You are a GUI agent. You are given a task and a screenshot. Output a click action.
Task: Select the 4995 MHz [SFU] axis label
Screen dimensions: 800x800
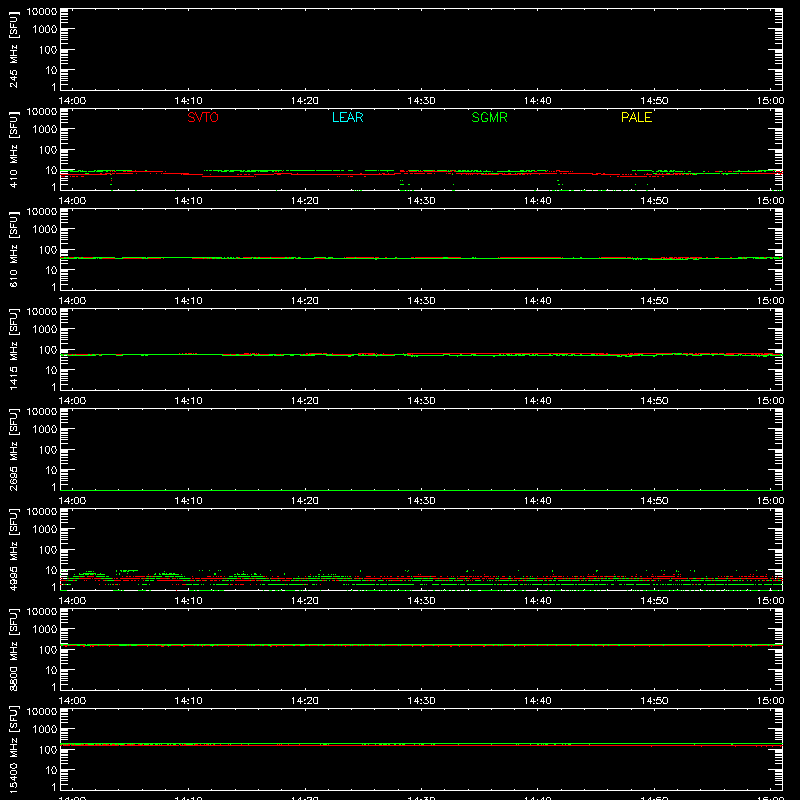tap(13, 550)
